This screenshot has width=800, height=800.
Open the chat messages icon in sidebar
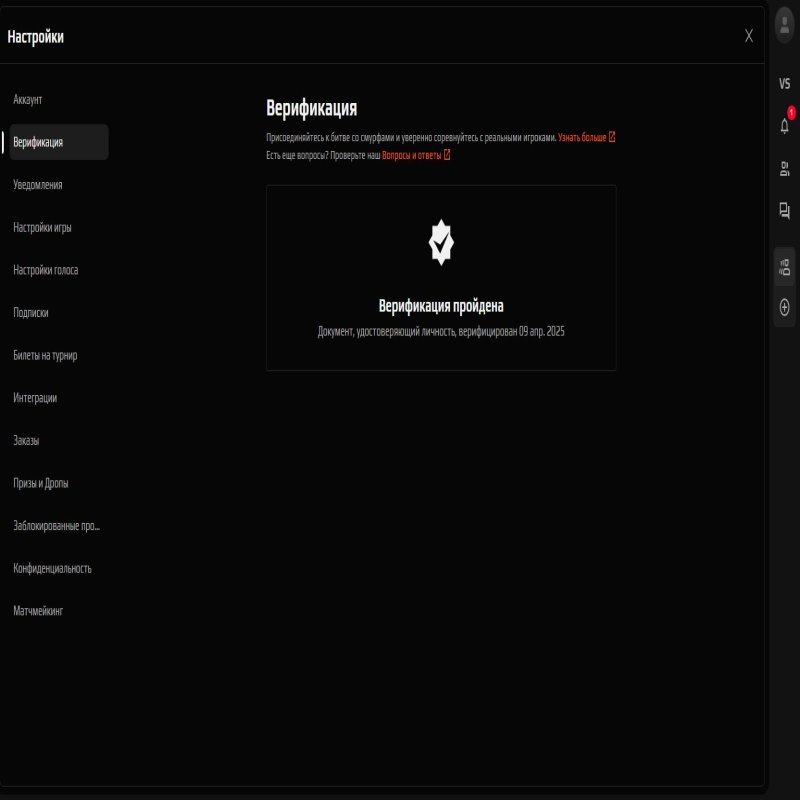click(784, 210)
